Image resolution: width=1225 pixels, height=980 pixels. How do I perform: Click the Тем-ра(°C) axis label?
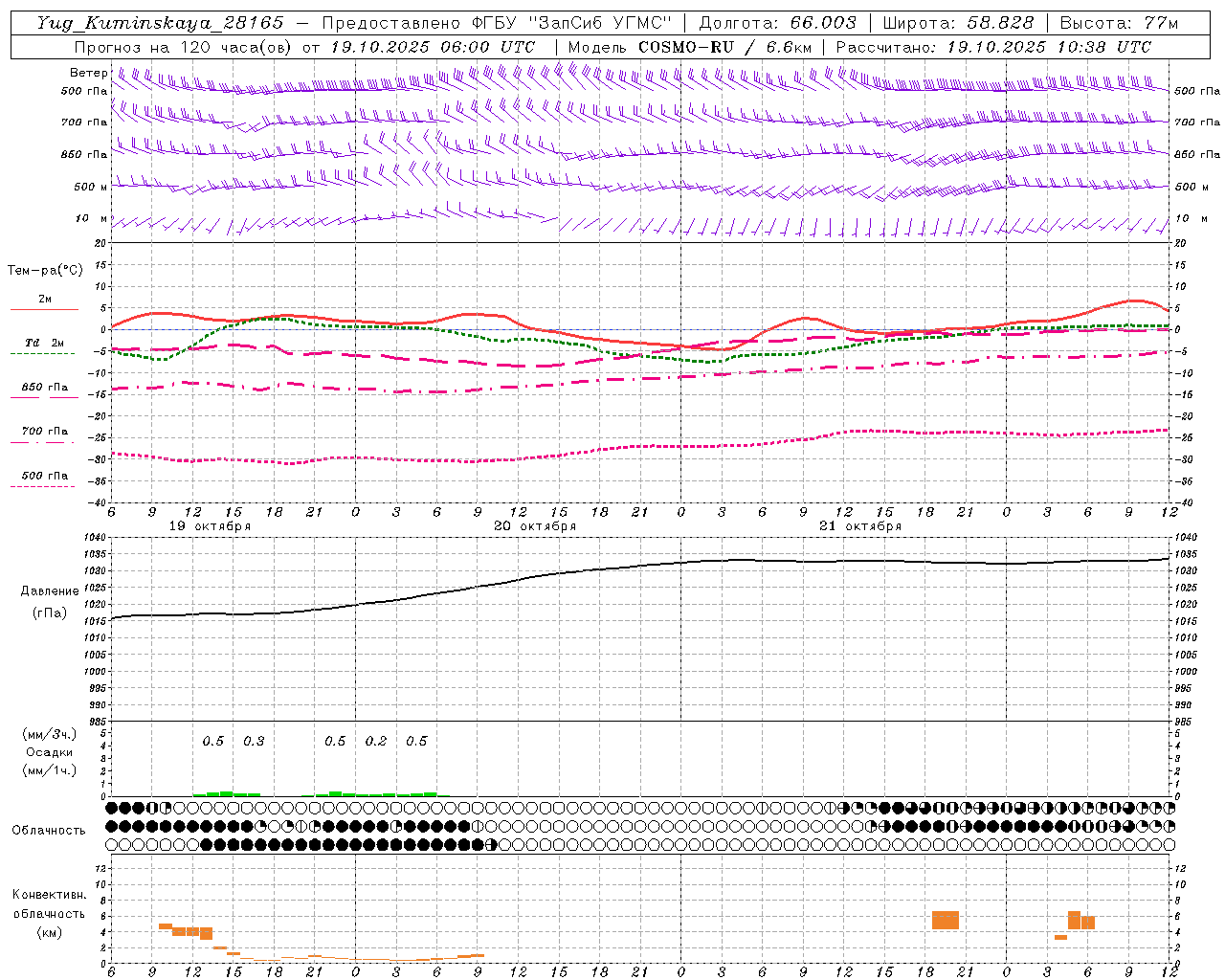[45, 271]
